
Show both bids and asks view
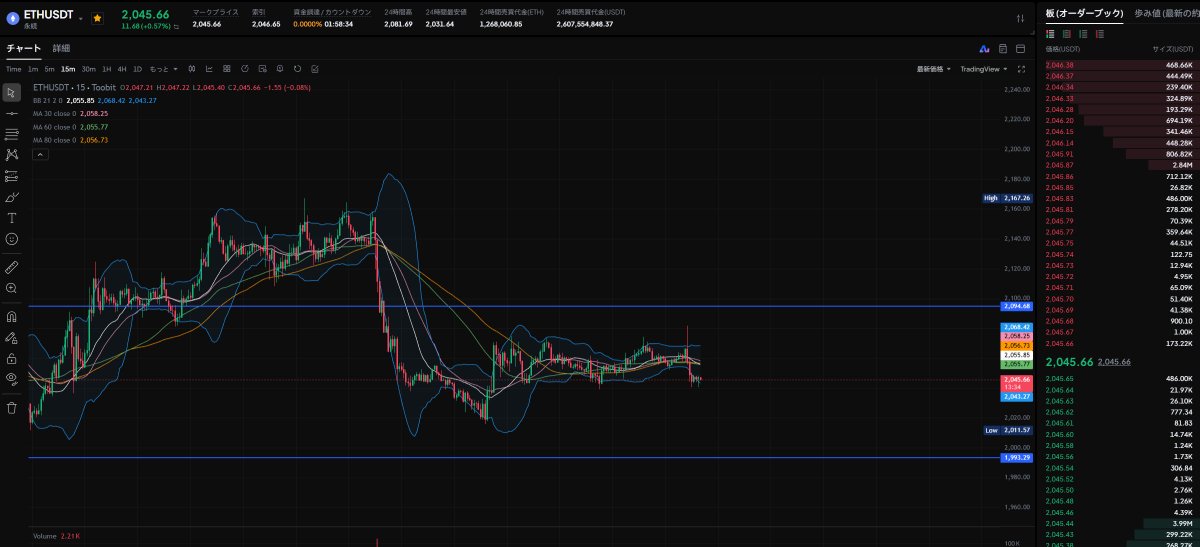pos(1050,34)
